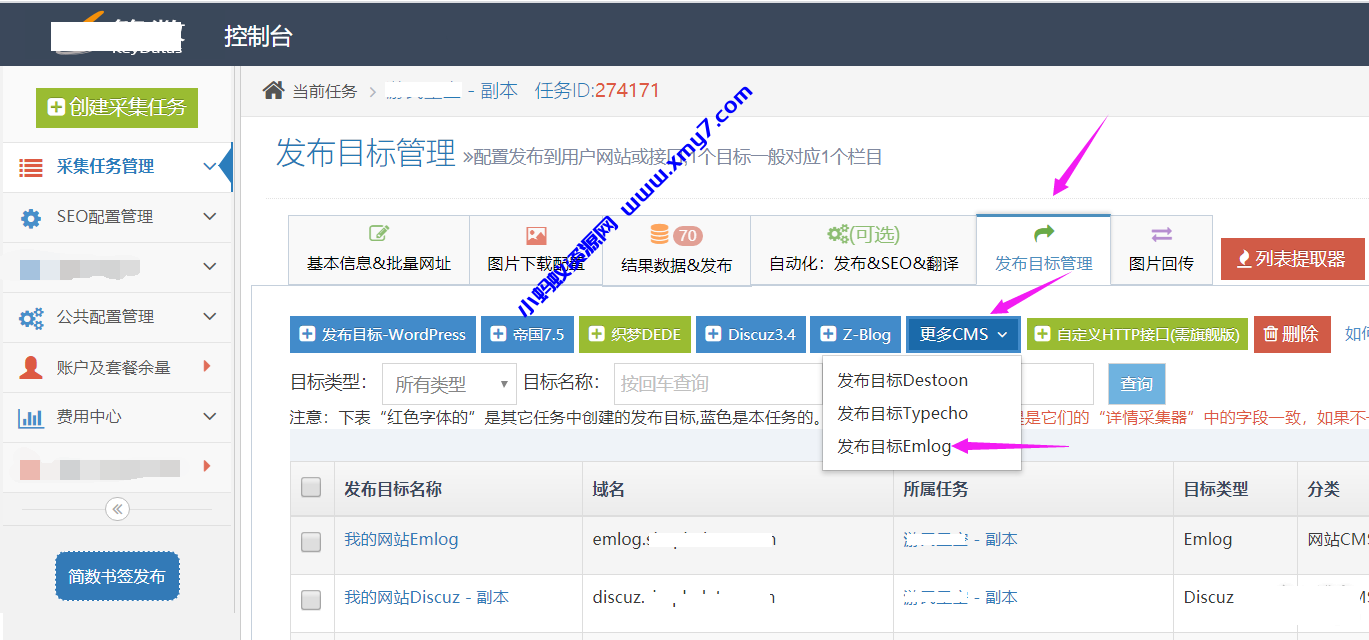The image size is (1369, 640).
Task: Click the SEO配置管理 gear icon
Action: [x=31, y=217]
